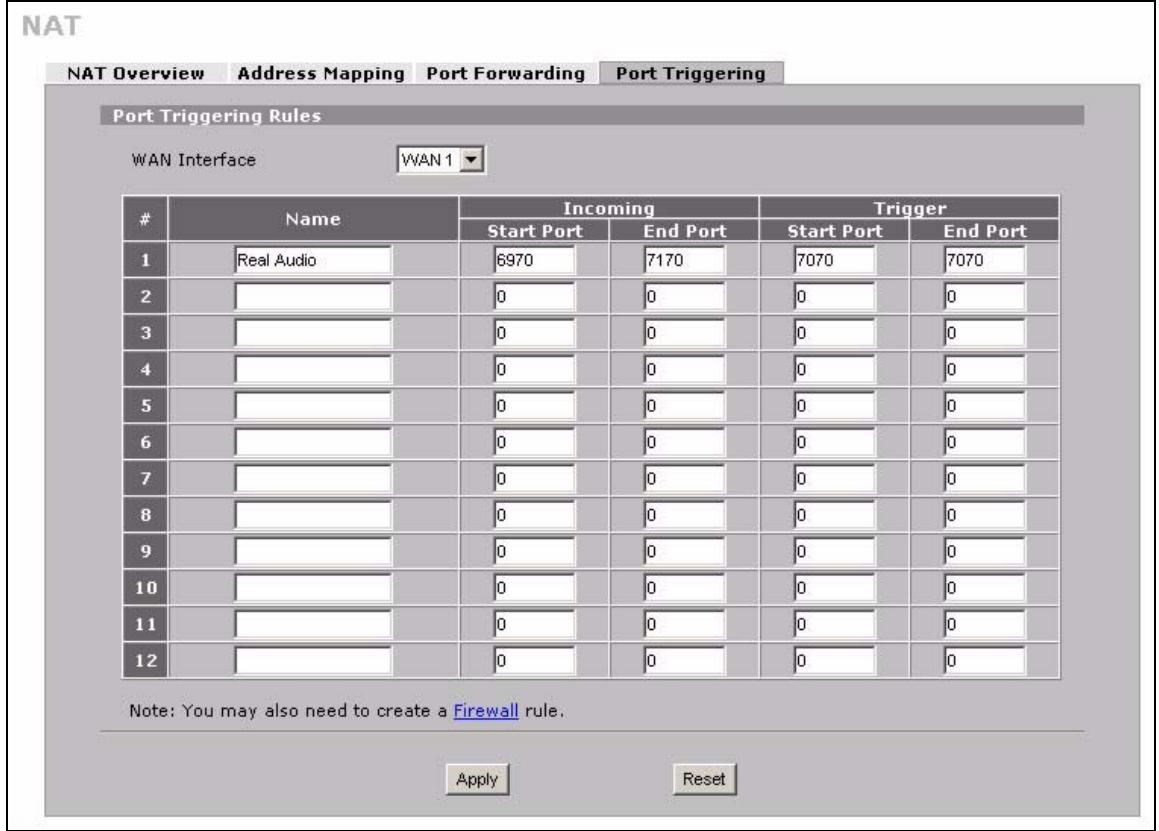
Task: Click rule 3 incoming start port field
Action: click(534, 333)
